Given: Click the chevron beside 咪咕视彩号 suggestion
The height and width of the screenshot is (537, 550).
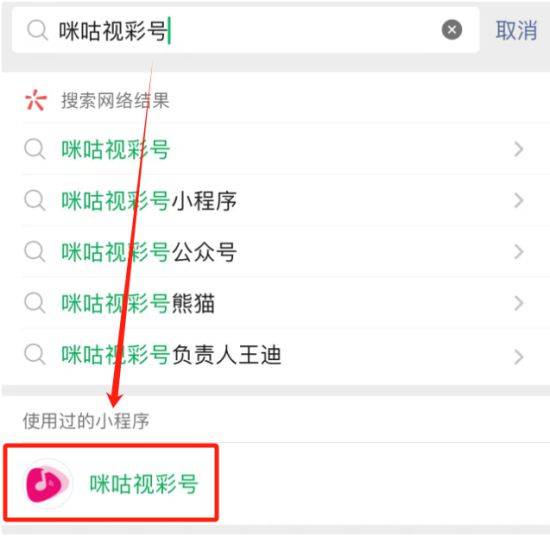Looking at the screenshot, I should pos(519,149).
